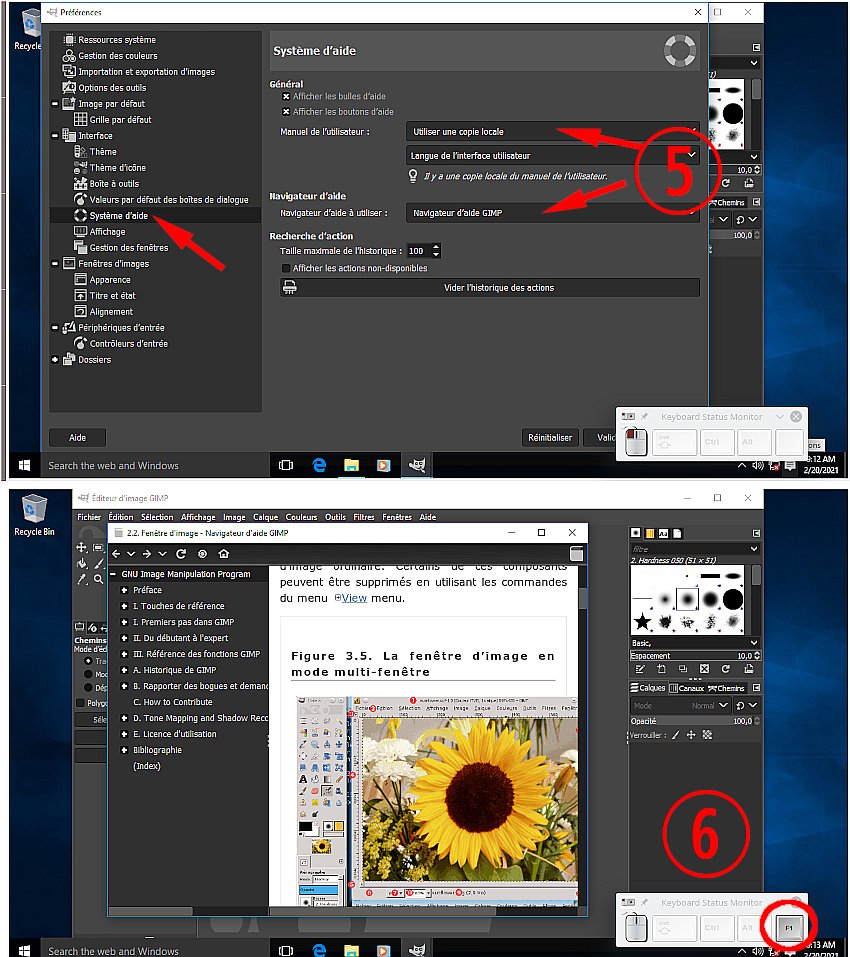Go to help browser home page
850x957 pixels.
[224, 554]
